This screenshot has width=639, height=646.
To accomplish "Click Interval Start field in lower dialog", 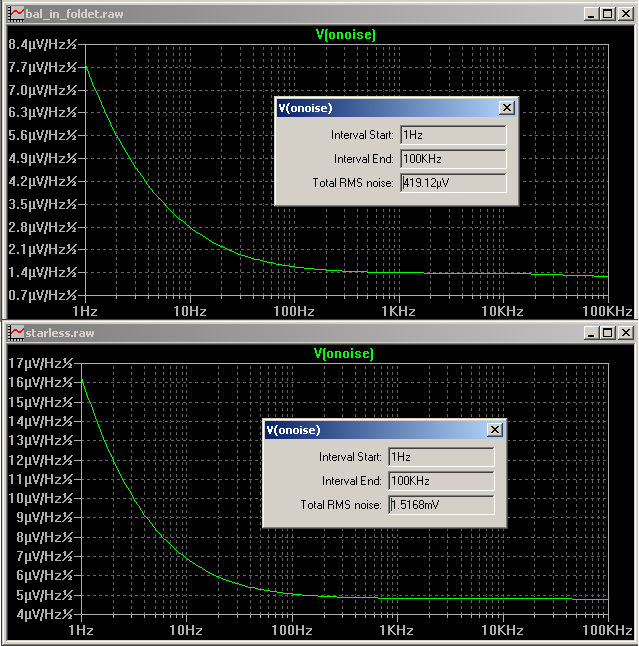I will (x=441, y=457).
